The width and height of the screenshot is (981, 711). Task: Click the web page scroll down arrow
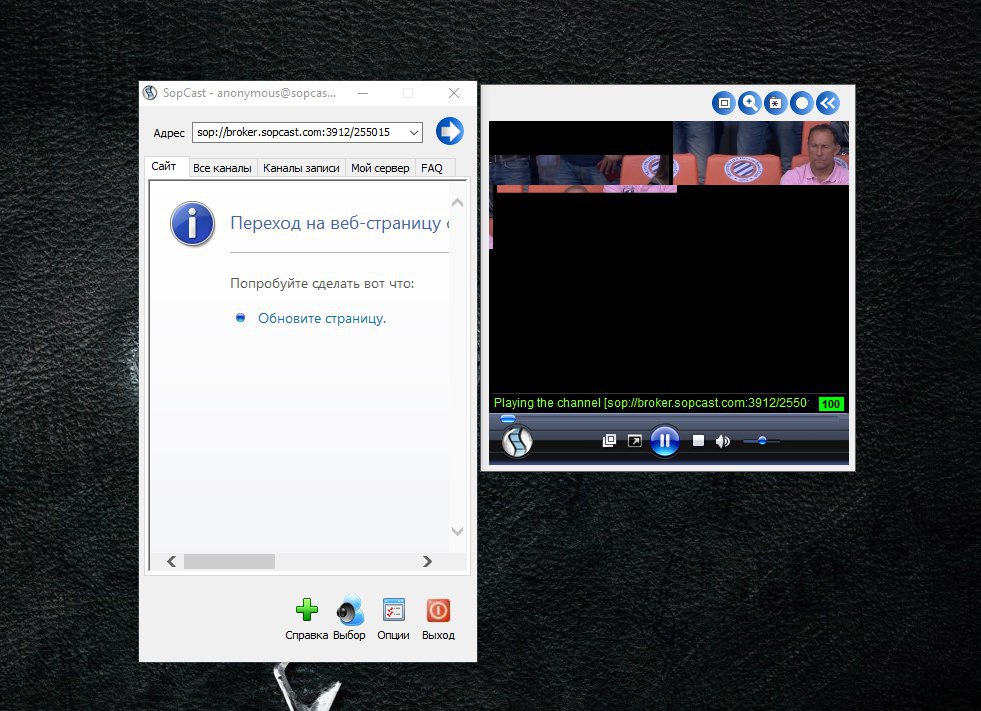click(457, 531)
